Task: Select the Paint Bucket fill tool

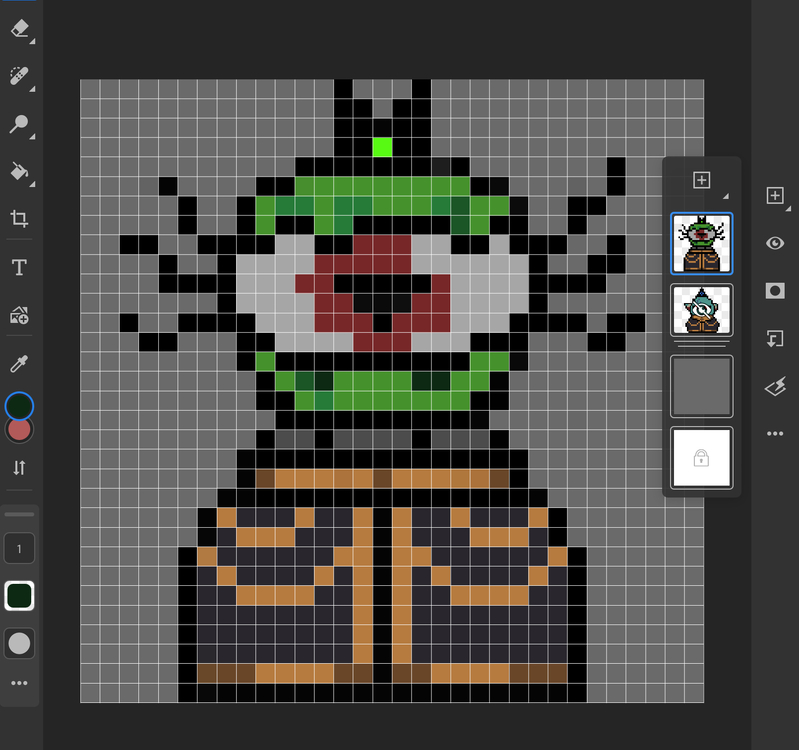Action: click(x=19, y=172)
